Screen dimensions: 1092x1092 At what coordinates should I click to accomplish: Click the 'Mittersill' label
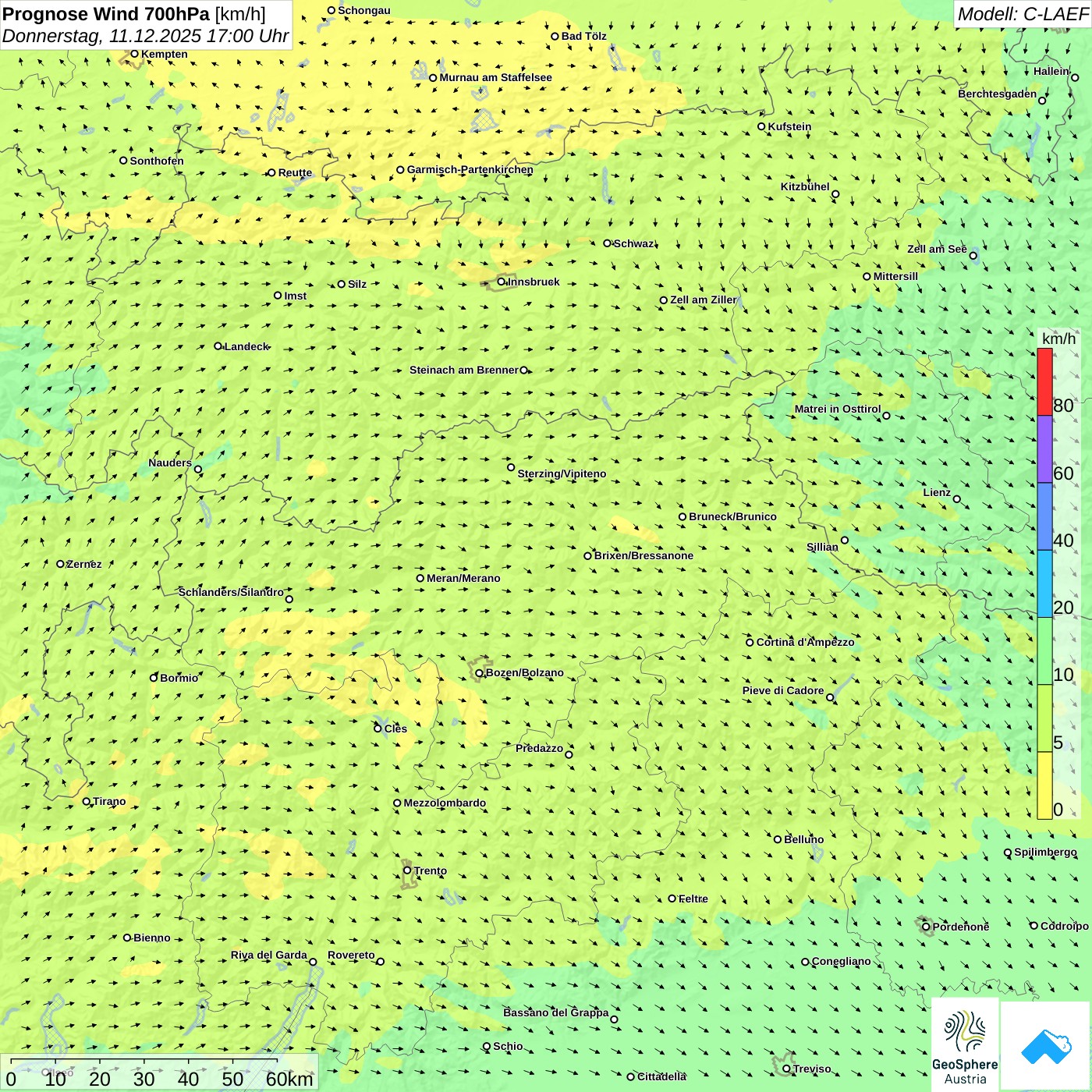[x=895, y=276]
